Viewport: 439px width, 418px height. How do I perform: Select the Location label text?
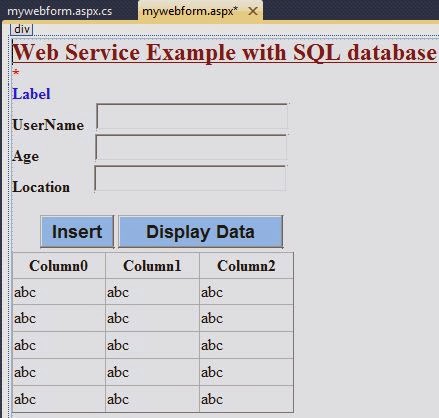pos(41,187)
